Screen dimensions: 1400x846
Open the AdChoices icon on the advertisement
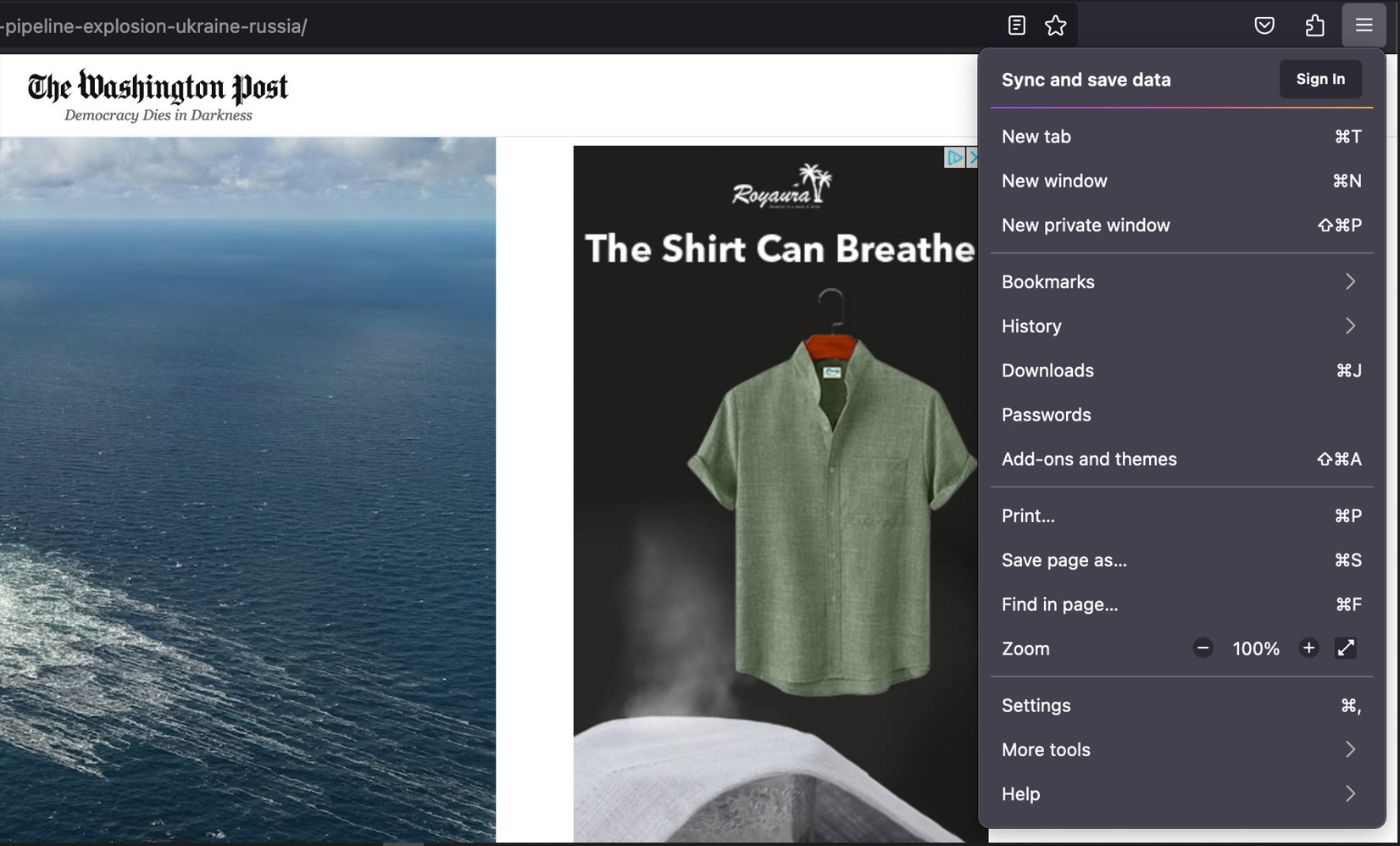[x=955, y=158]
